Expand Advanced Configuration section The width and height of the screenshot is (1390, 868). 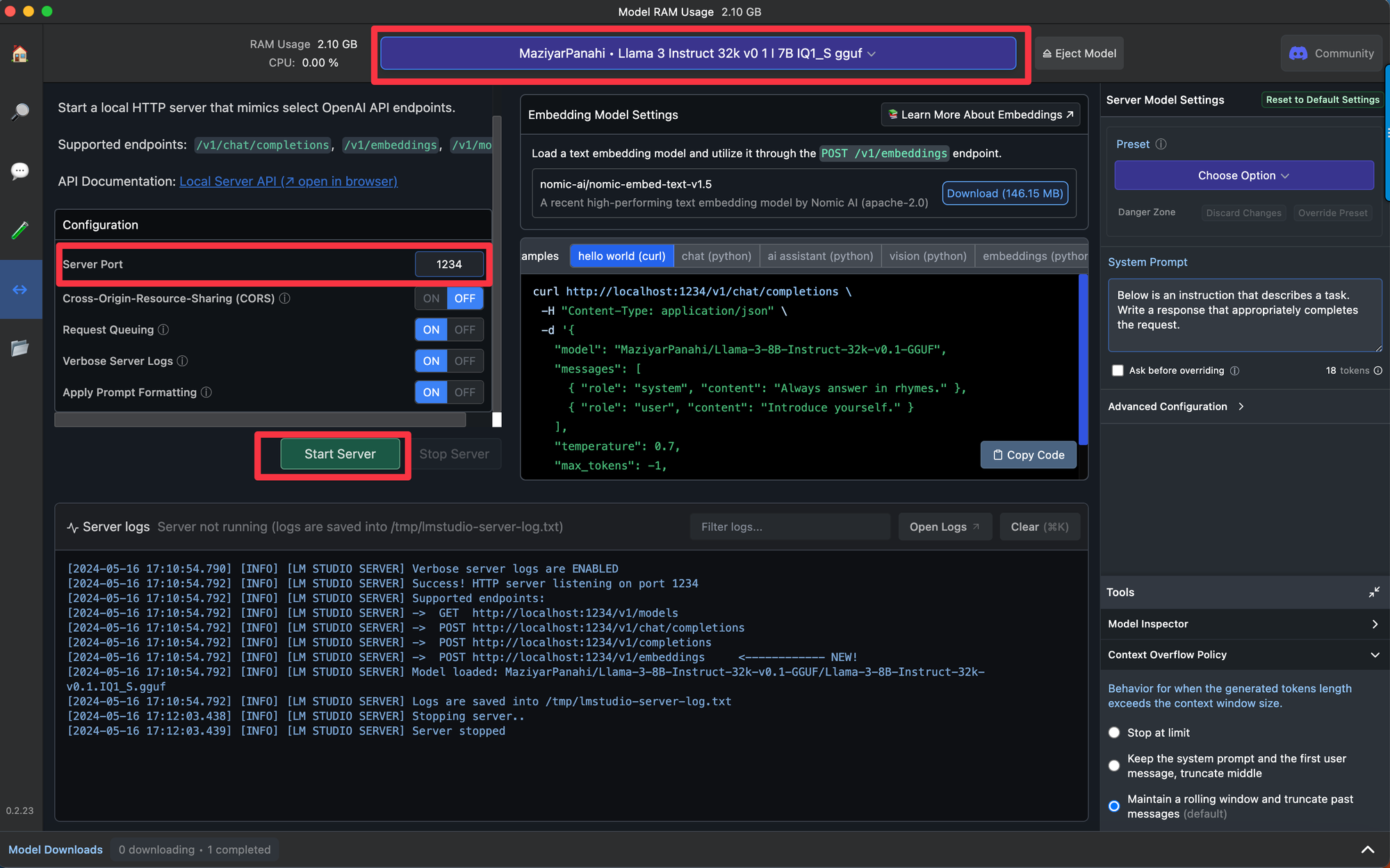[x=1176, y=407]
